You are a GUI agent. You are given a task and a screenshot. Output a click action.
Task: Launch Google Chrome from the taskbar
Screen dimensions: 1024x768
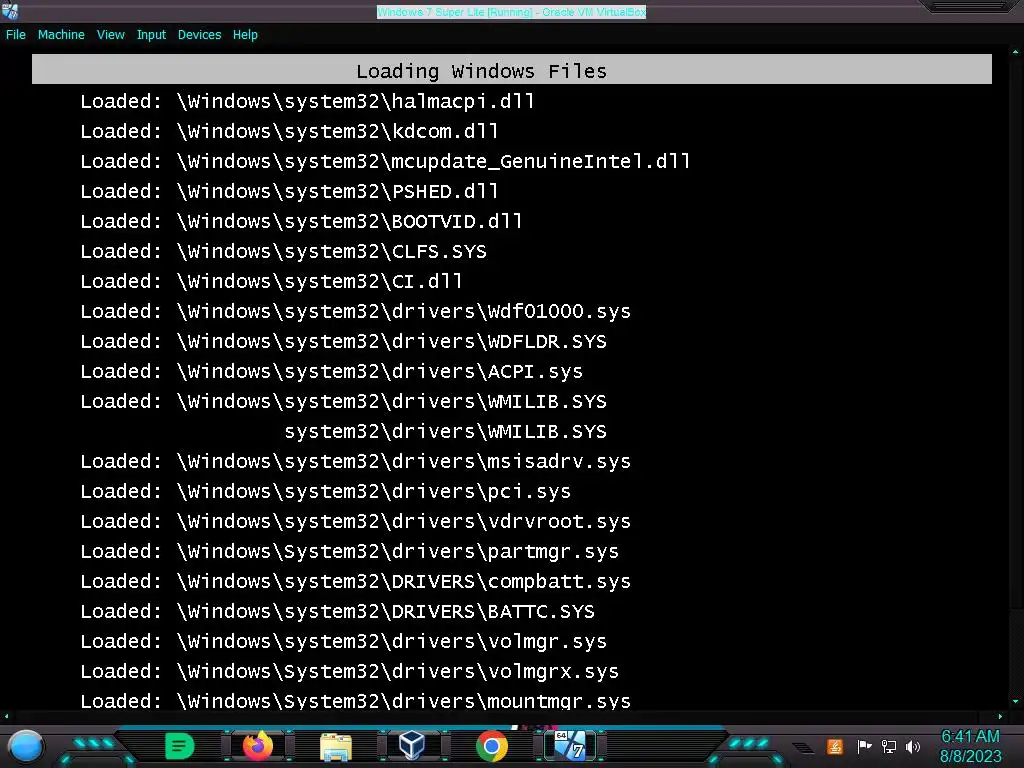point(492,746)
